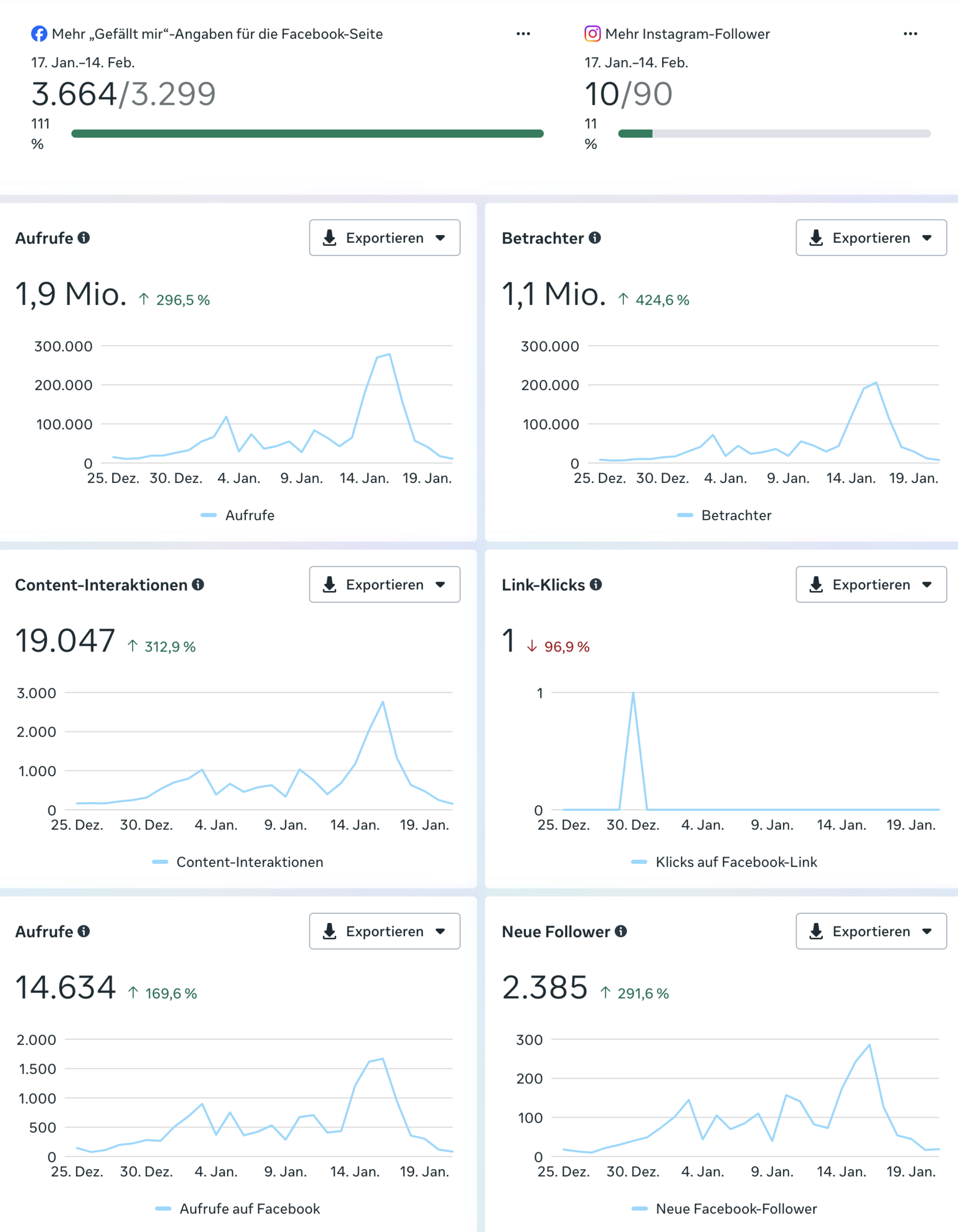Viewport: 958px width, 1232px height.
Task: Click the Facebook logo icon in goal card
Action: coord(39,34)
